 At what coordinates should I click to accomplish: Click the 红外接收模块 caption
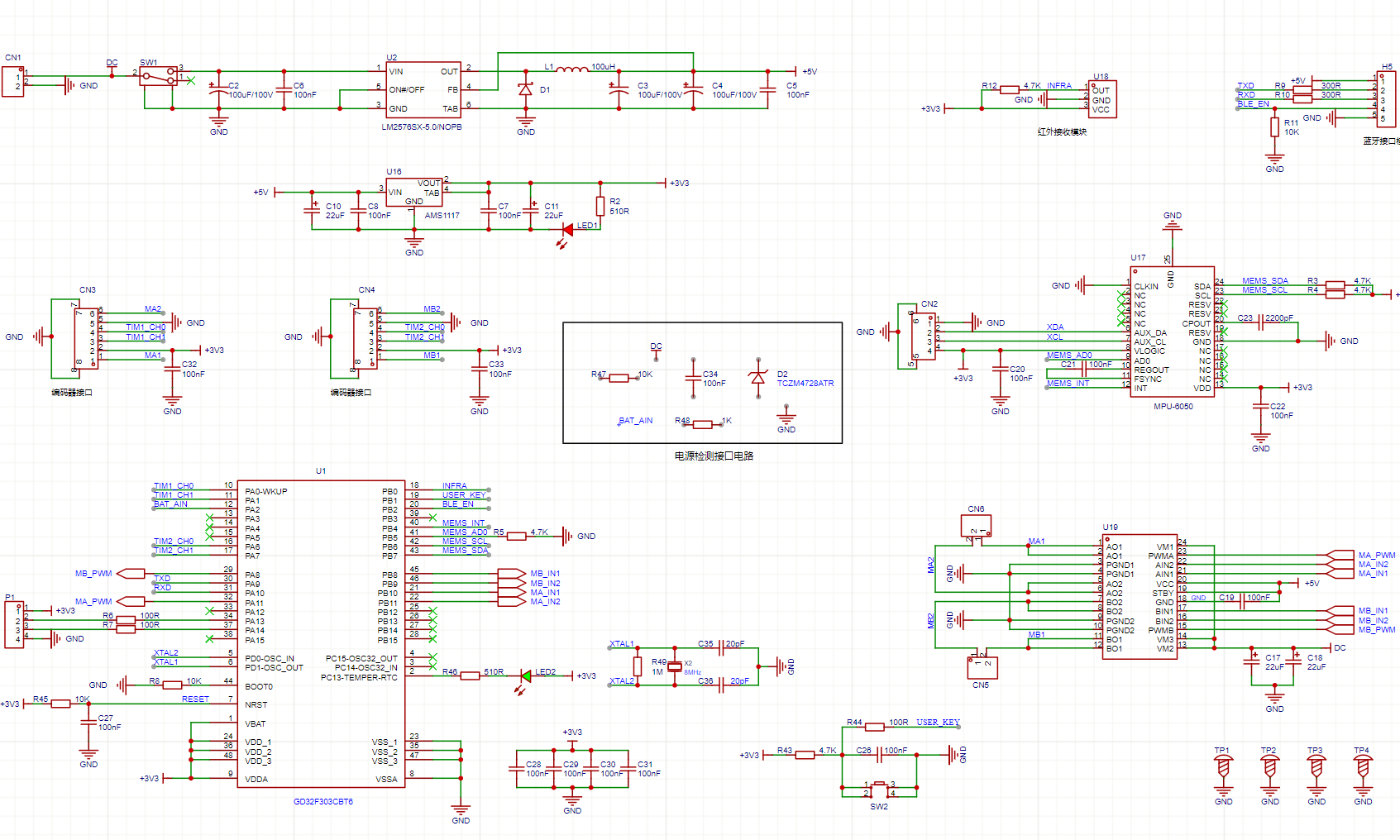(1062, 132)
